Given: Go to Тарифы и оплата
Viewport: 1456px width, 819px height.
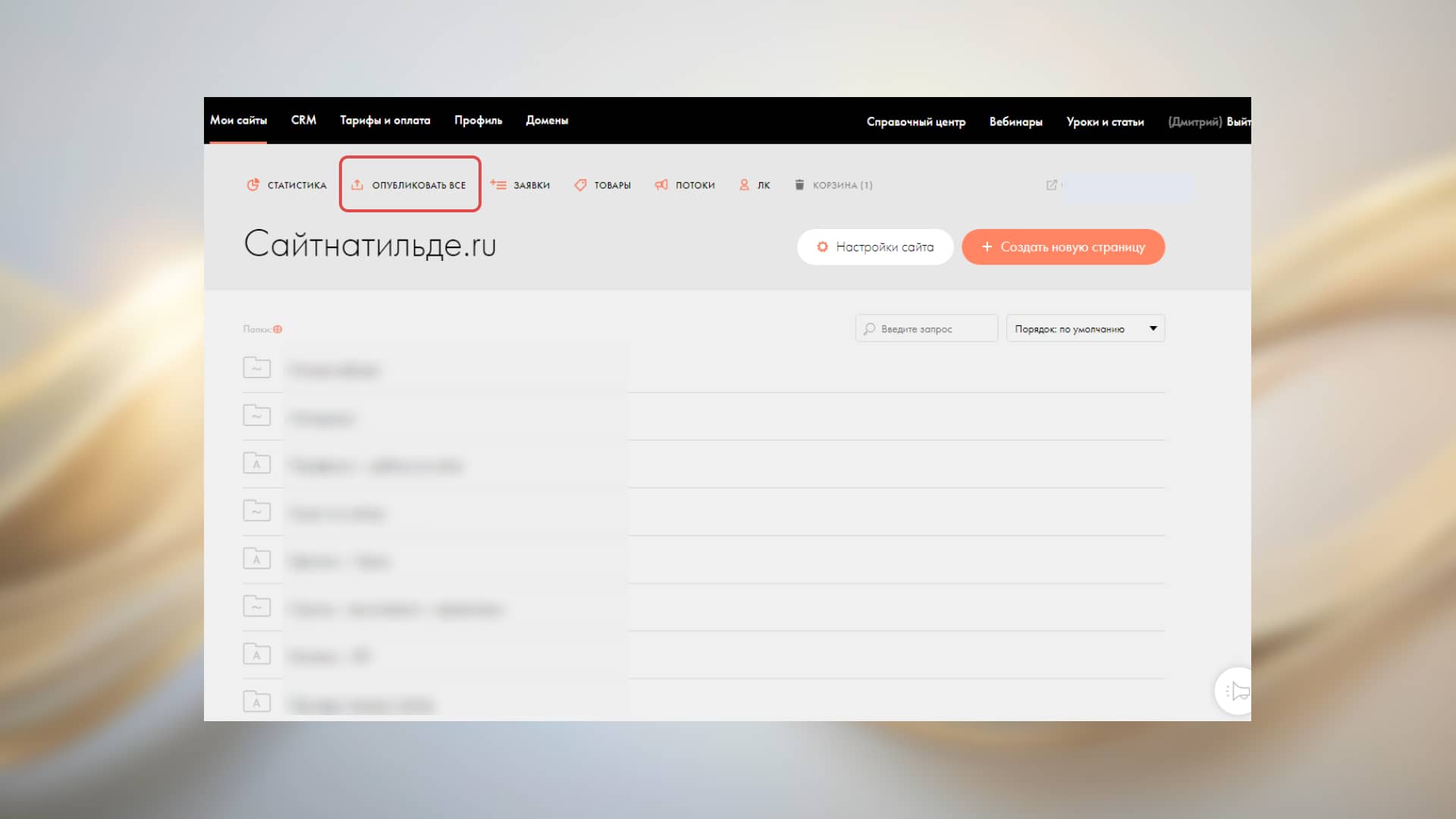Looking at the screenshot, I should [x=384, y=121].
